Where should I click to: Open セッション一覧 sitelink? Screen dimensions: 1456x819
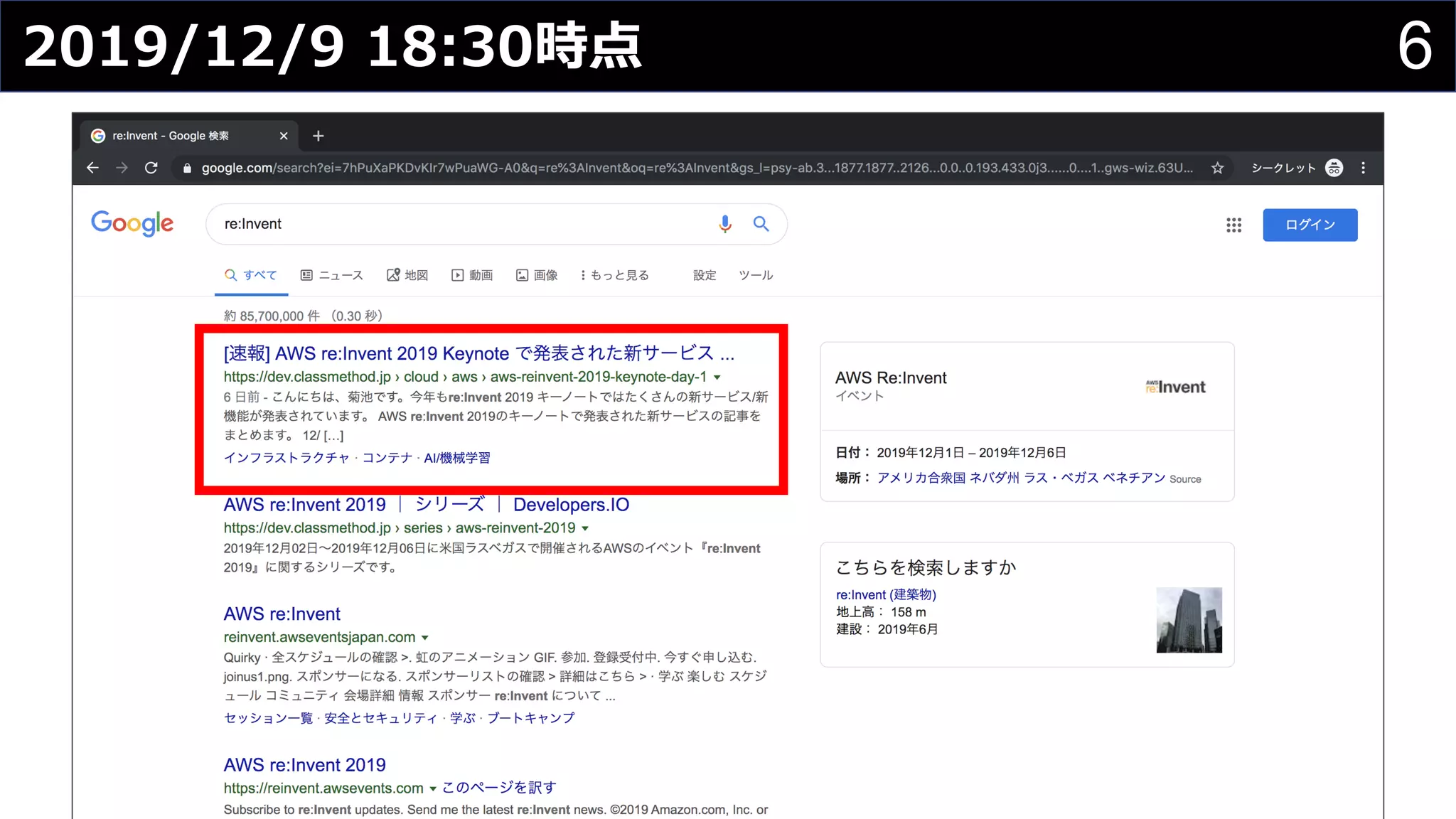click(268, 718)
